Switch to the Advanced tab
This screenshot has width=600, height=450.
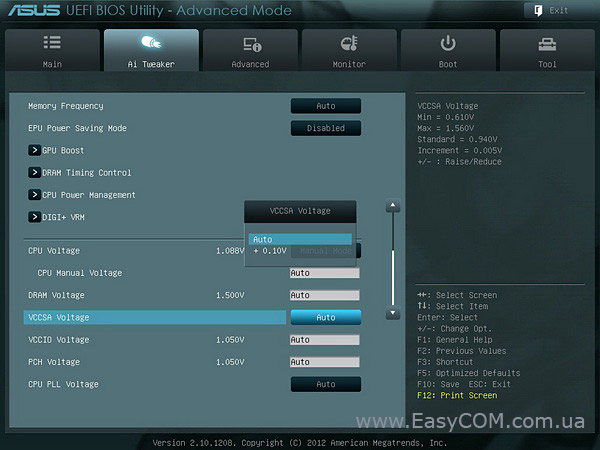pos(250,50)
